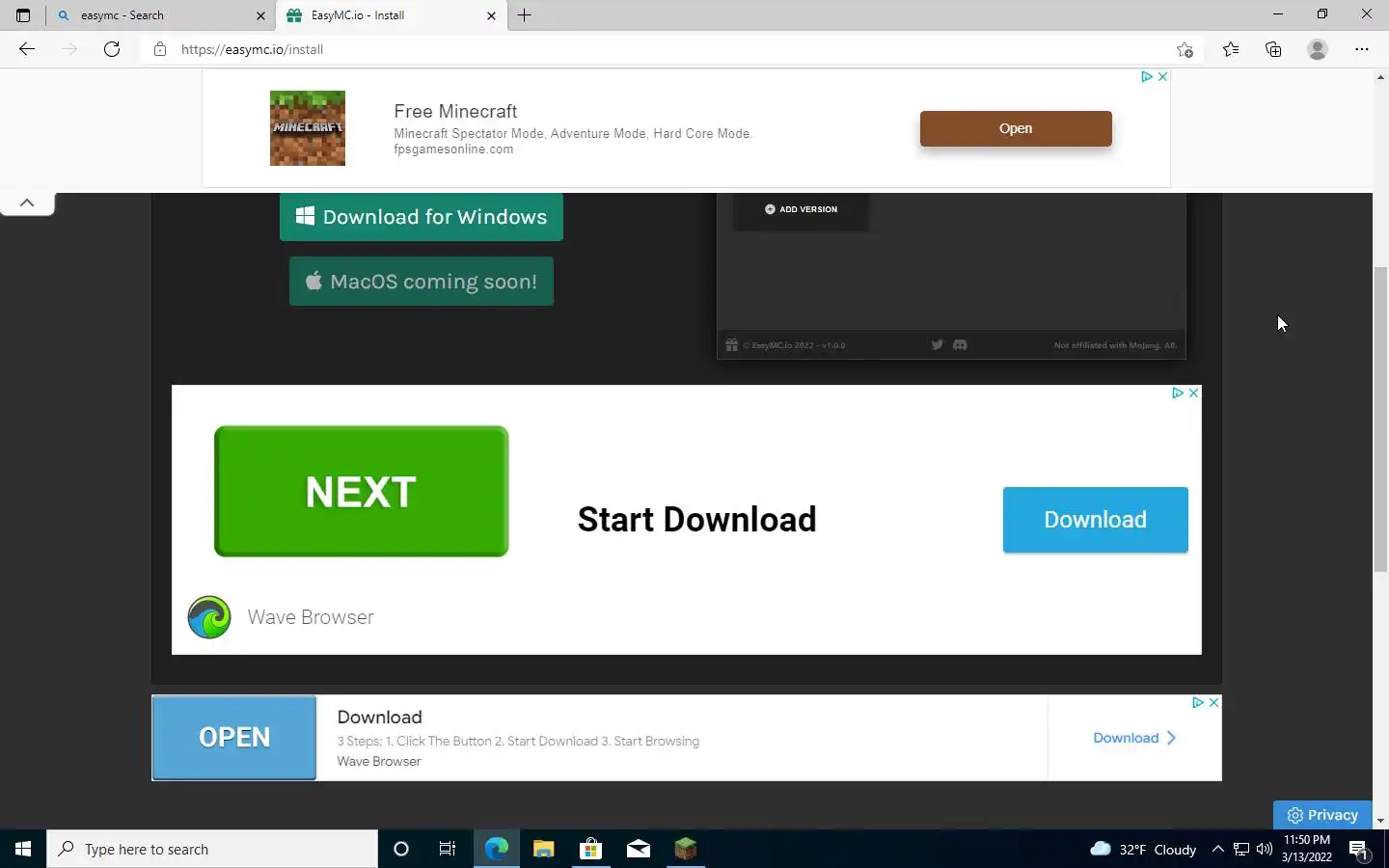The width and height of the screenshot is (1389, 868).
Task: Click the Minecraft ad thumbnail image
Action: [x=308, y=128]
